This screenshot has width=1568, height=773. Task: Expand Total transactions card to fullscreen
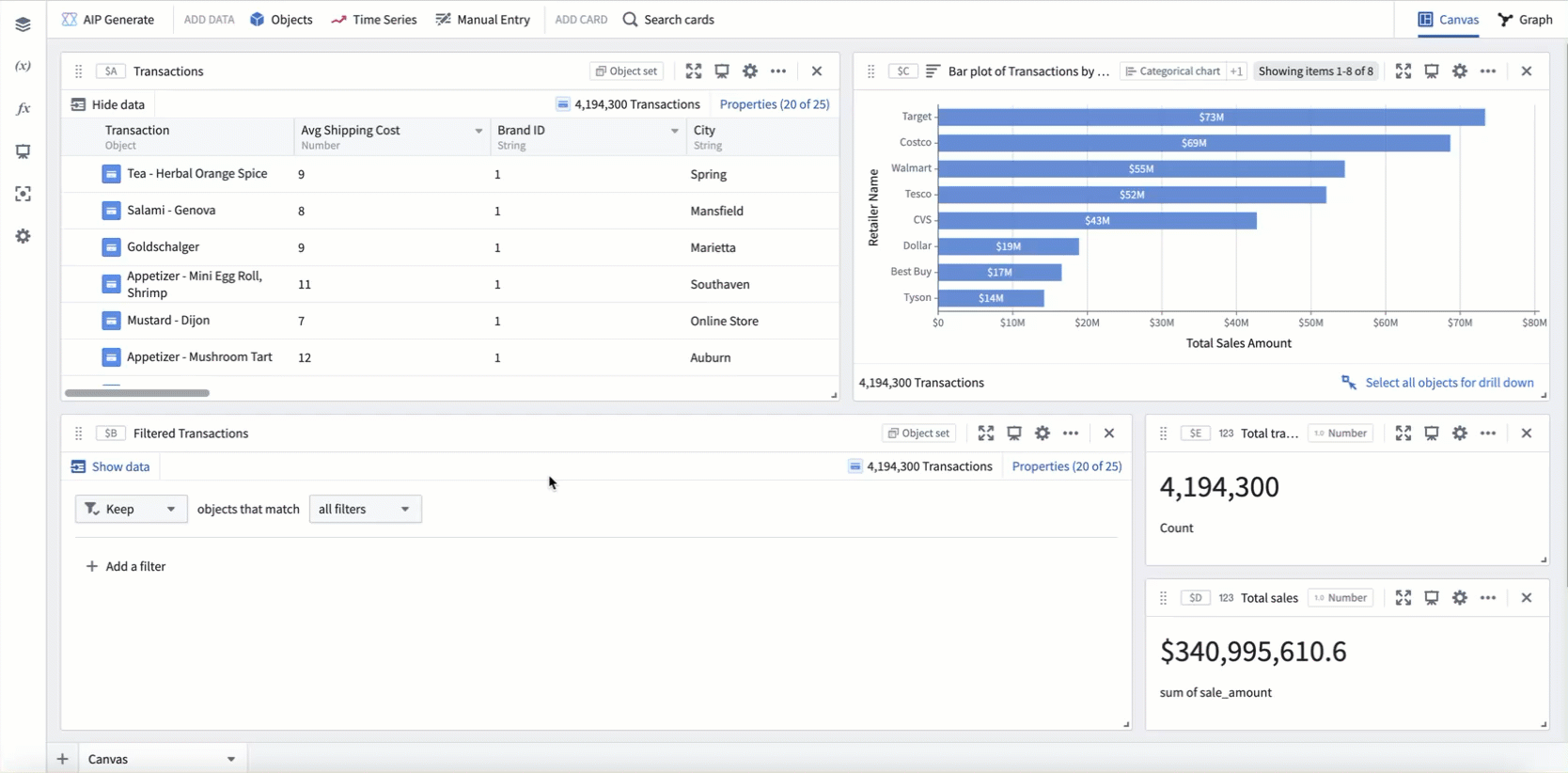pyautogui.click(x=1403, y=434)
